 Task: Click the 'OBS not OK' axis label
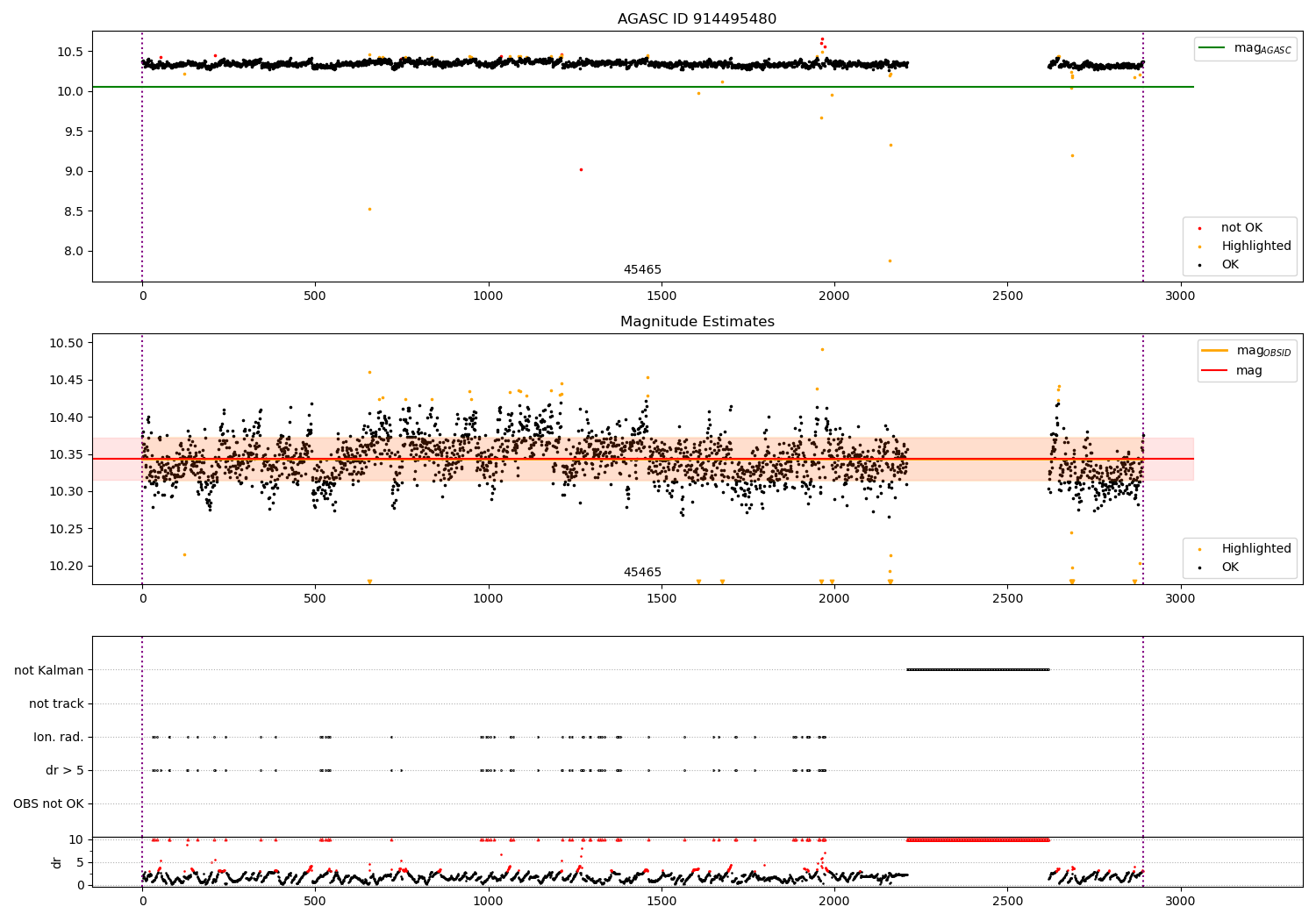pos(48,803)
